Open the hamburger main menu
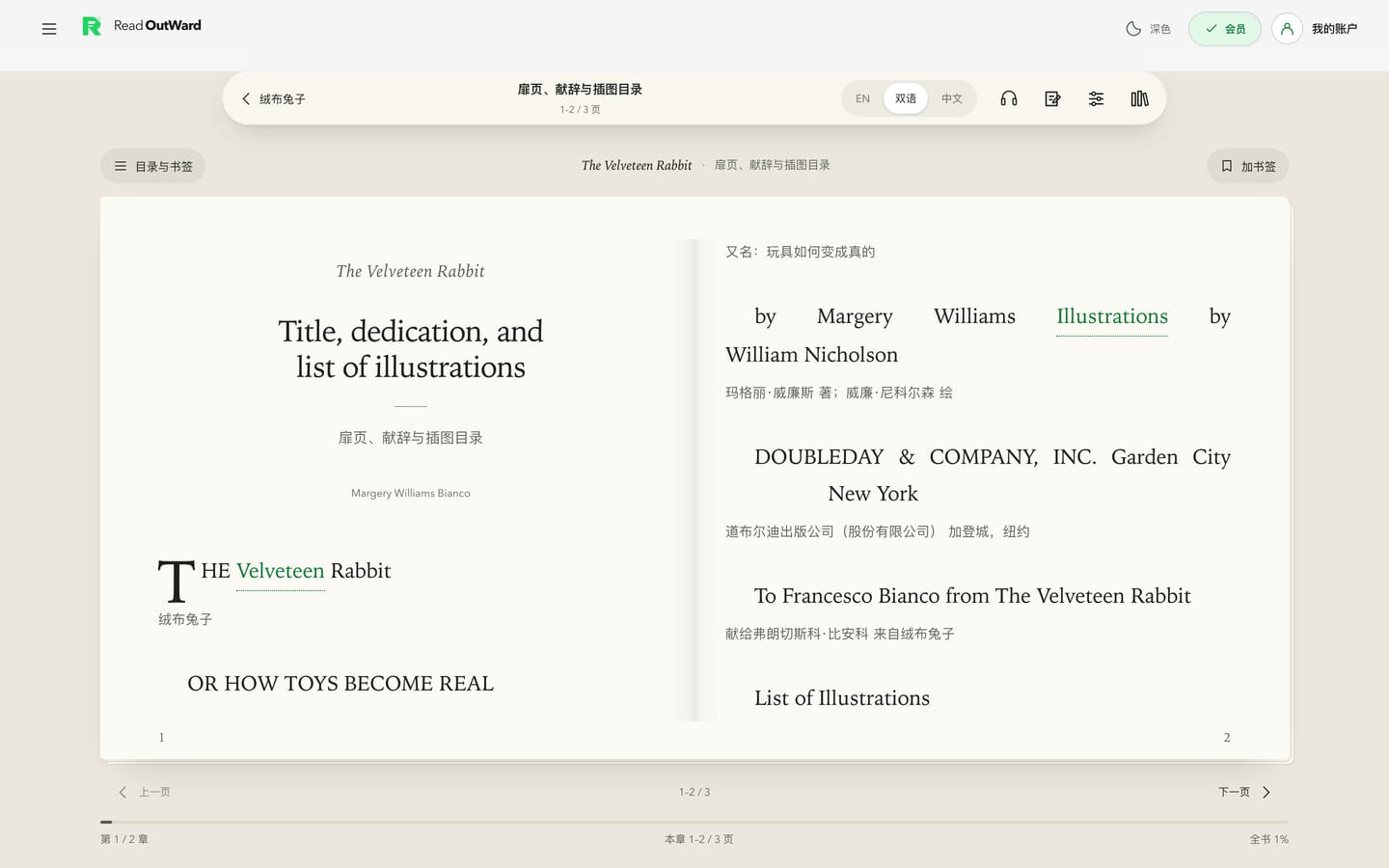Viewport: 1389px width, 868px height. tap(49, 29)
